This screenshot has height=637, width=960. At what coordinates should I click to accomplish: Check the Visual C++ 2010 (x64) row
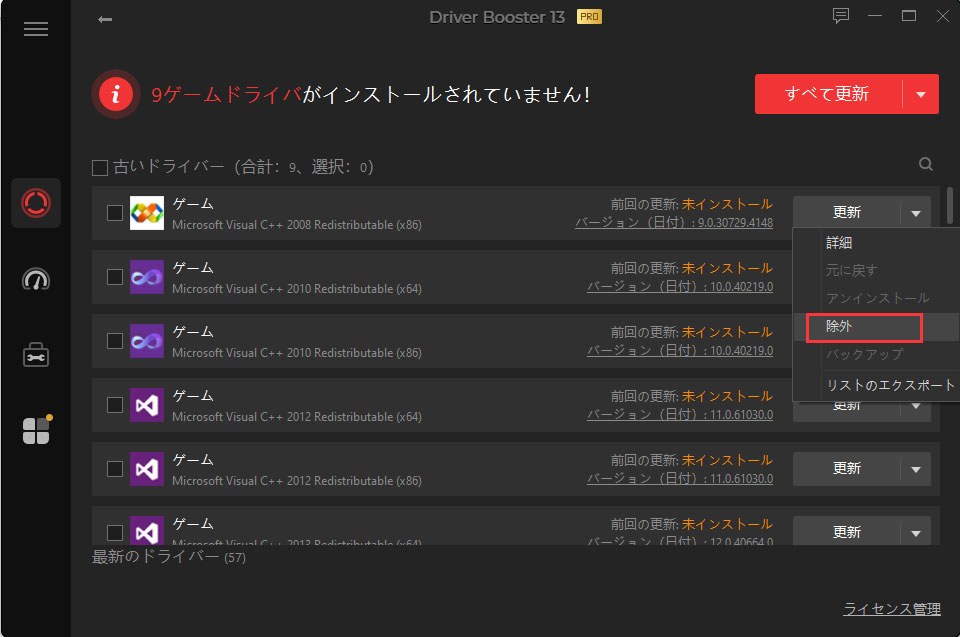tap(115, 277)
